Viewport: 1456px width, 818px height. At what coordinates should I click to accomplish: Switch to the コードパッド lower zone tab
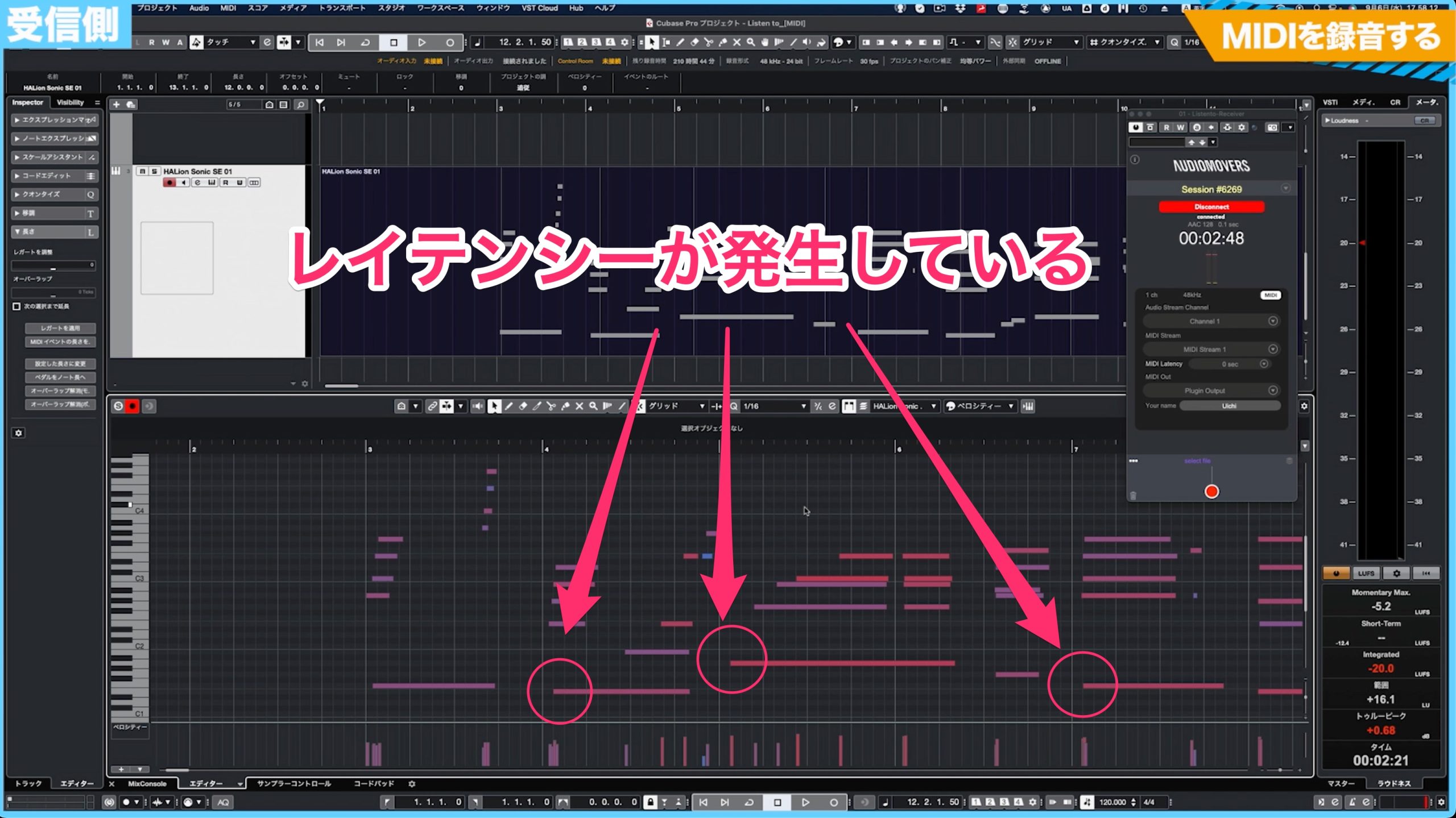click(x=374, y=784)
